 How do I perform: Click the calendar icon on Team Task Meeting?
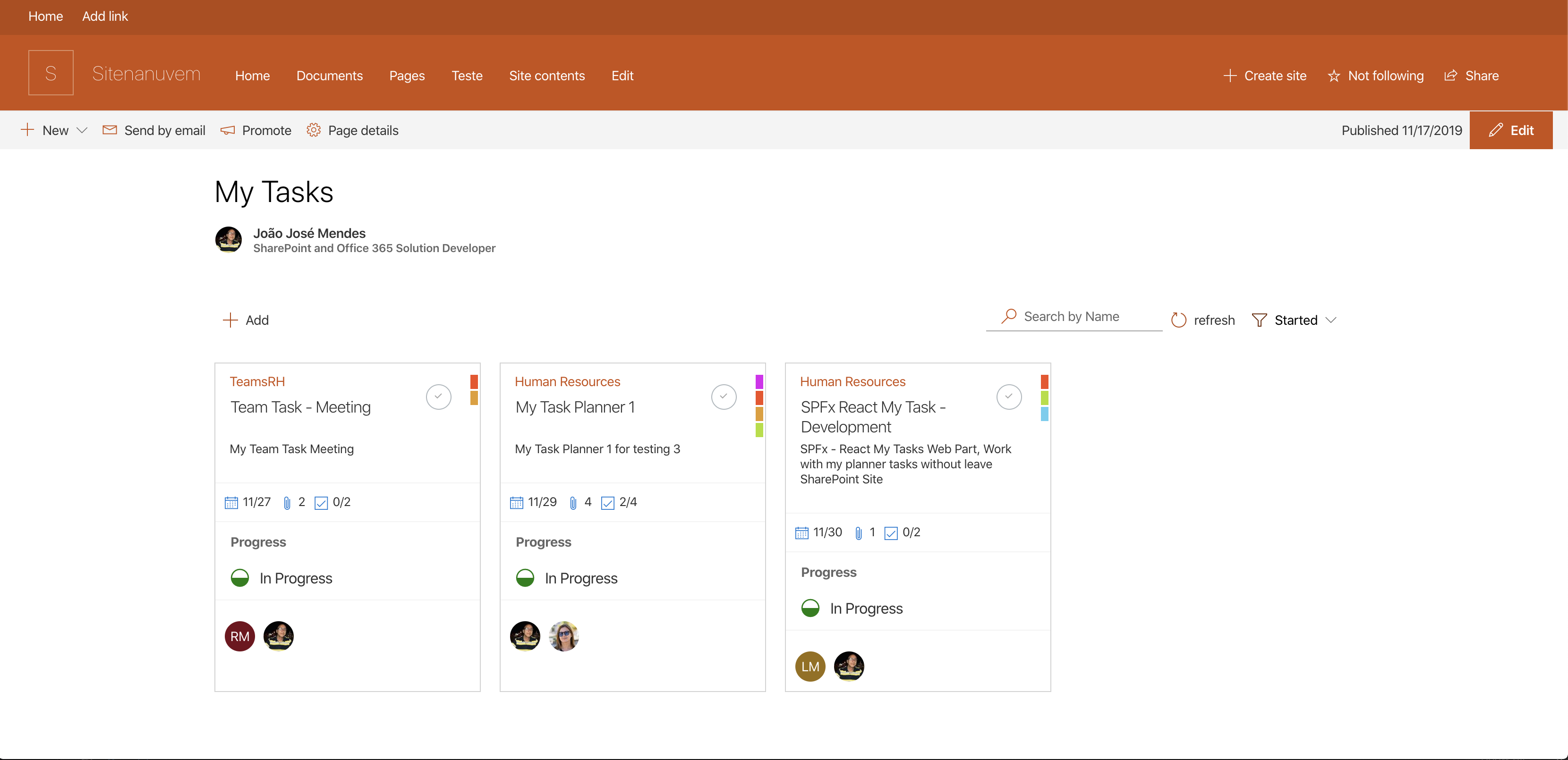click(x=234, y=501)
